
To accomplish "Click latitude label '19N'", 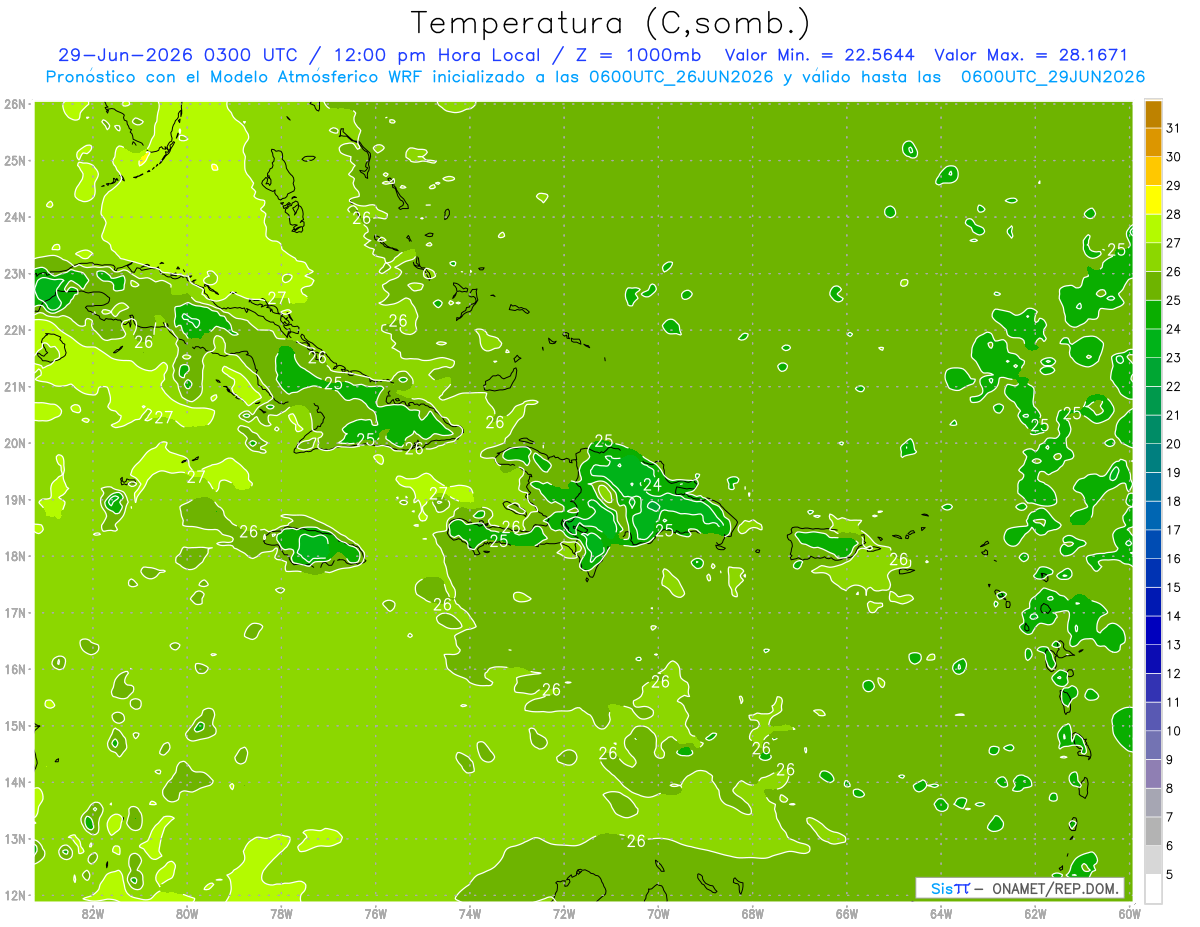I will [x=15, y=499].
